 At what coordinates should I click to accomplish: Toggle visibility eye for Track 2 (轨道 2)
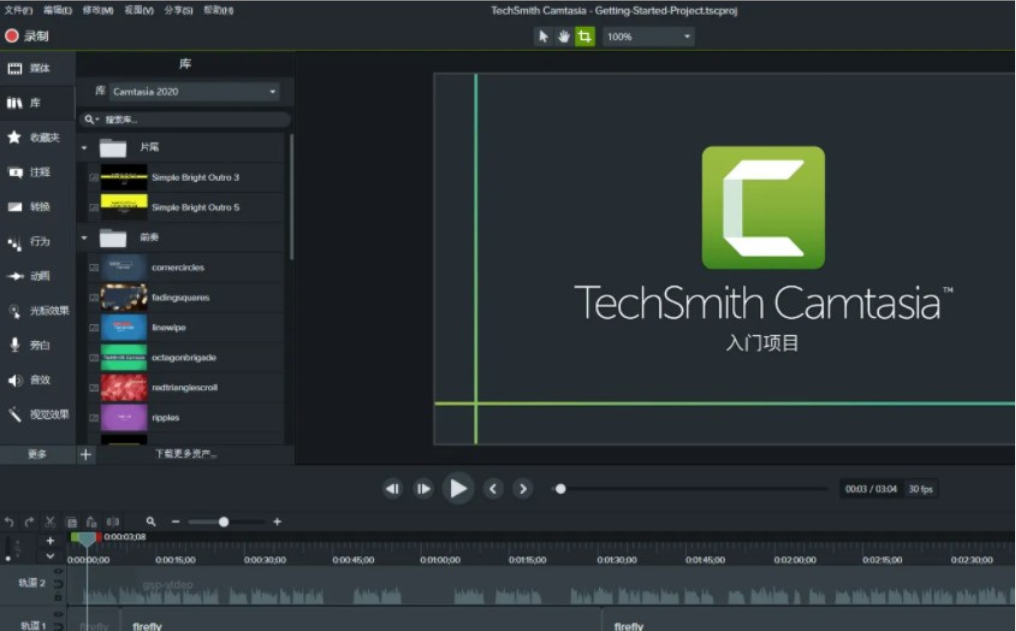click(x=58, y=573)
